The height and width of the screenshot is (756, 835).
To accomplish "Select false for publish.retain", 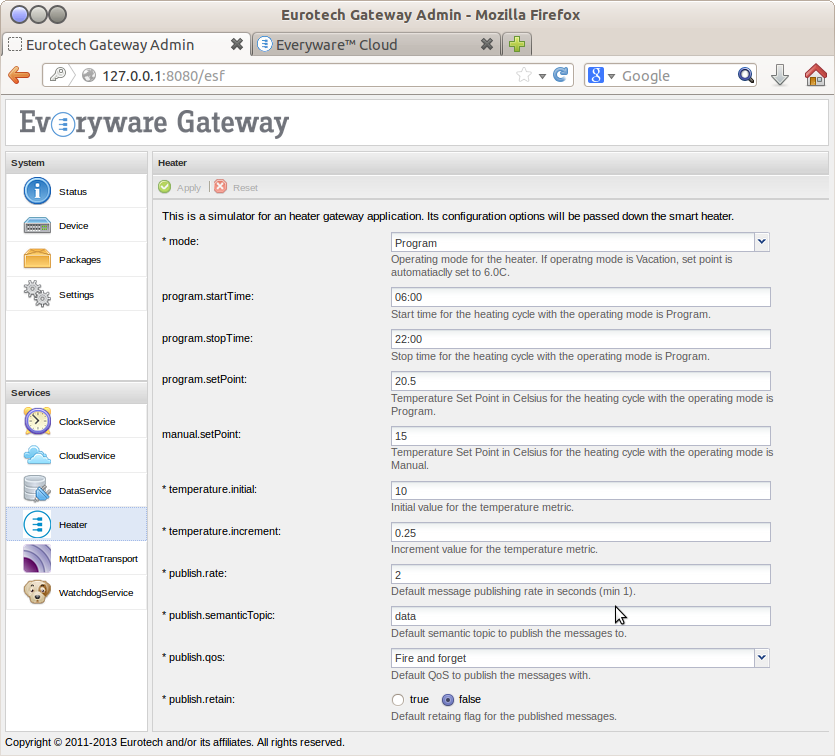I will tap(448, 700).
